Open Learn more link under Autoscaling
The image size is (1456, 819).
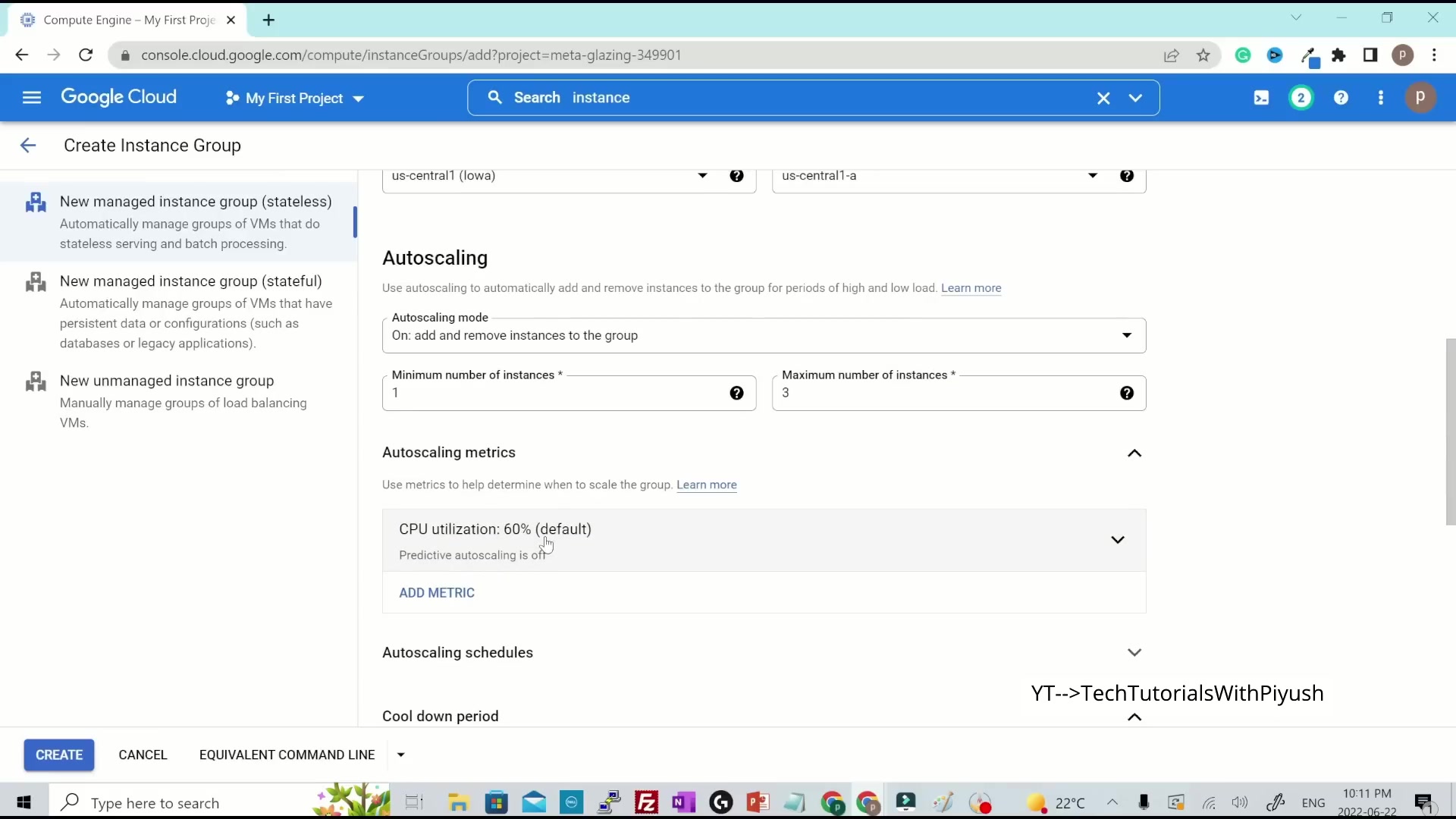[971, 288]
